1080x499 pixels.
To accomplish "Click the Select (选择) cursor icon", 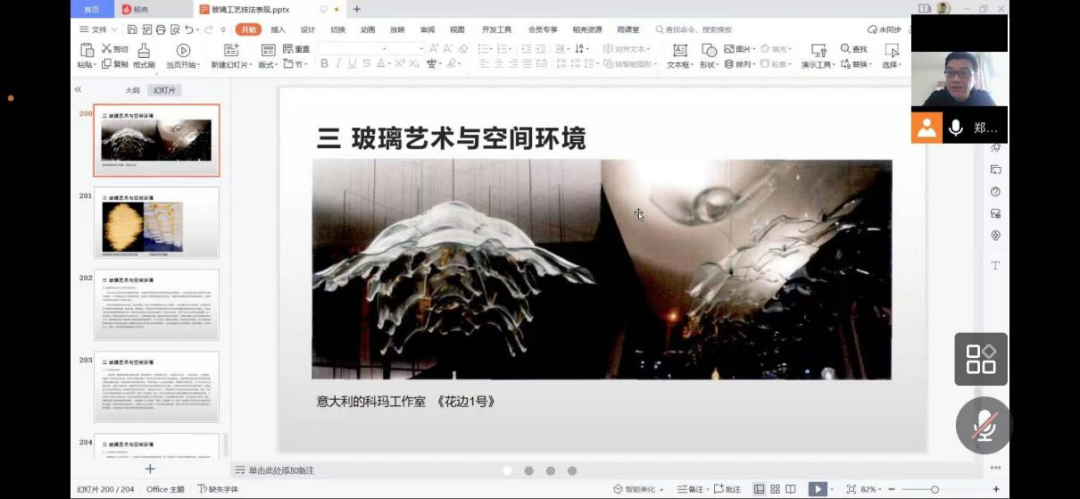I will click(x=892, y=50).
